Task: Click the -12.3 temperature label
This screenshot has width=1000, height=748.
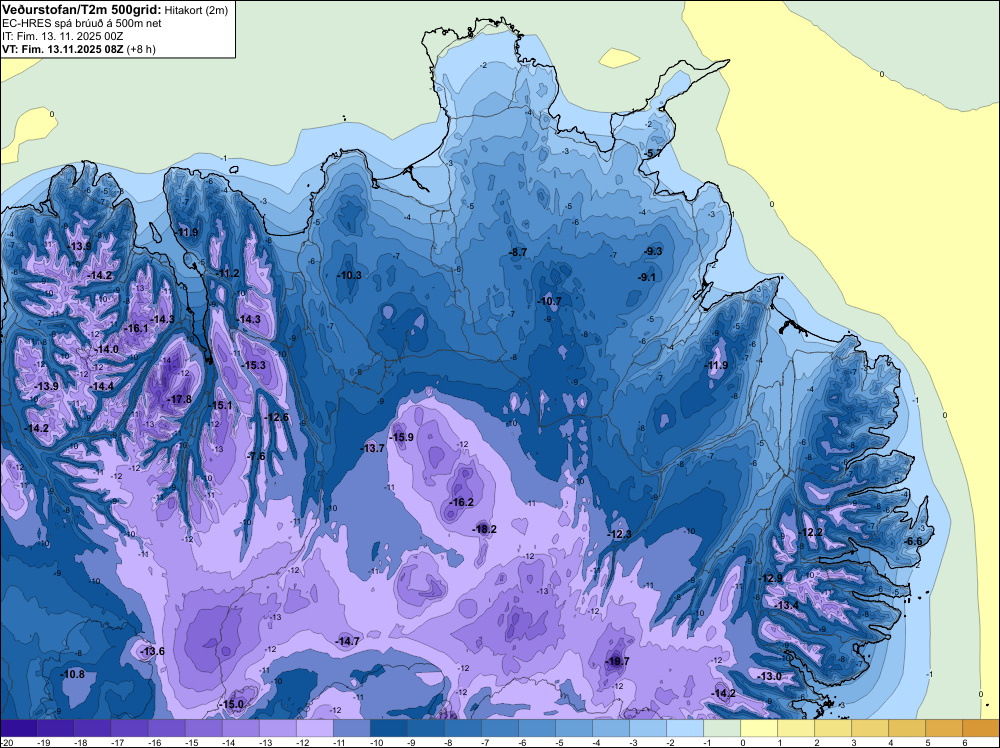Action: pyautogui.click(x=619, y=534)
